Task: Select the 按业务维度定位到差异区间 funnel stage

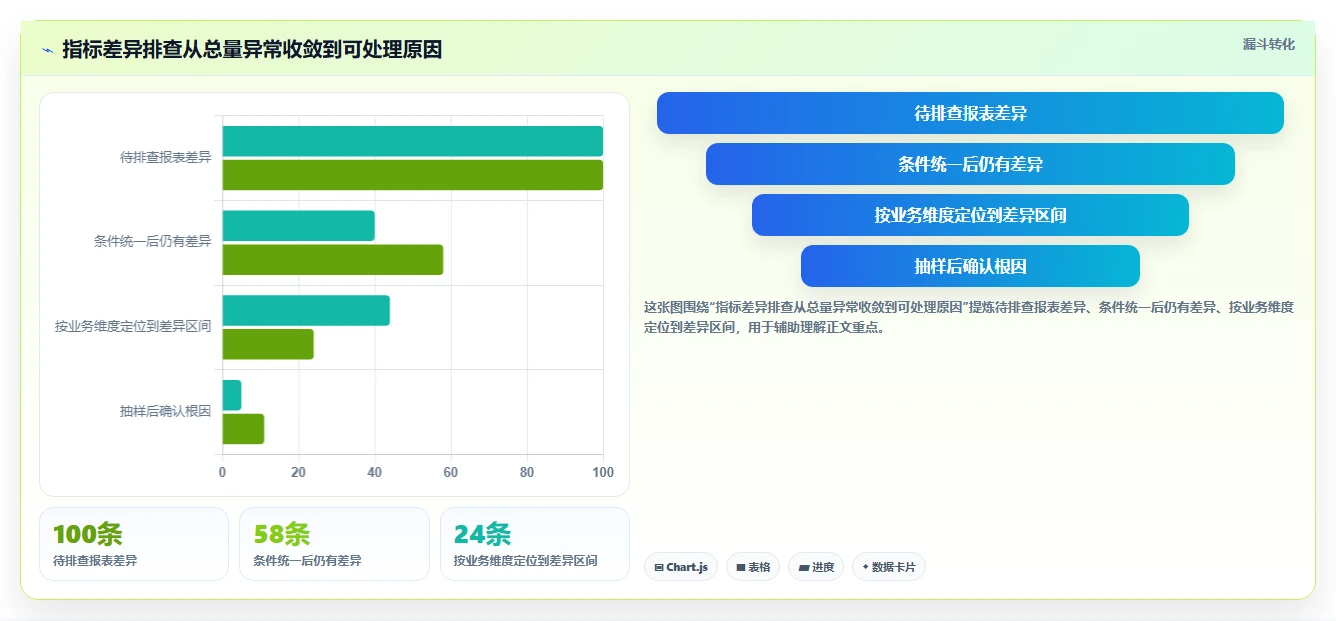Action: (970, 215)
